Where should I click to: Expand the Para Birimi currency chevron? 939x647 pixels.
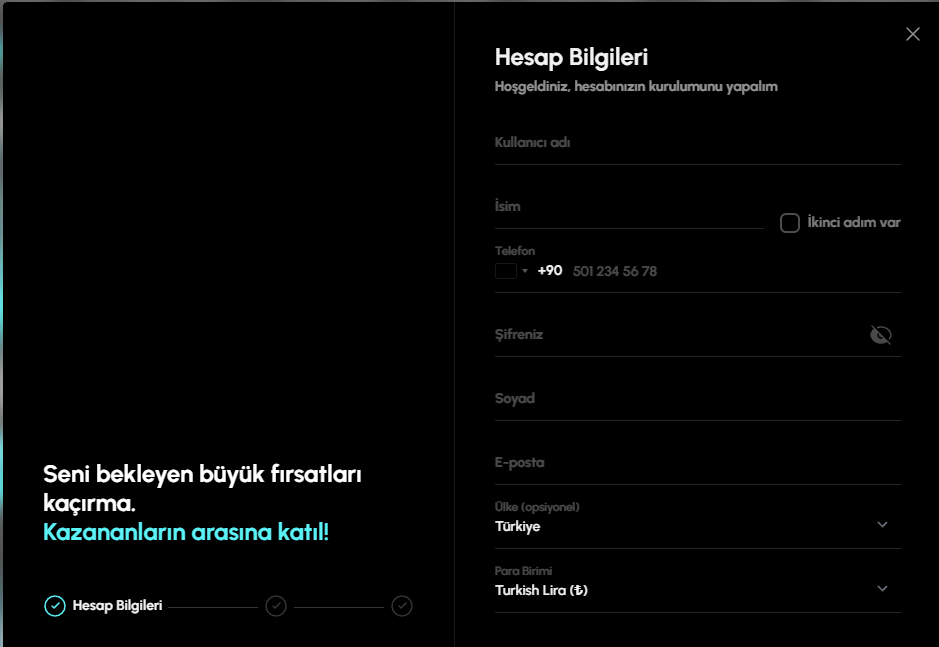point(882,588)
